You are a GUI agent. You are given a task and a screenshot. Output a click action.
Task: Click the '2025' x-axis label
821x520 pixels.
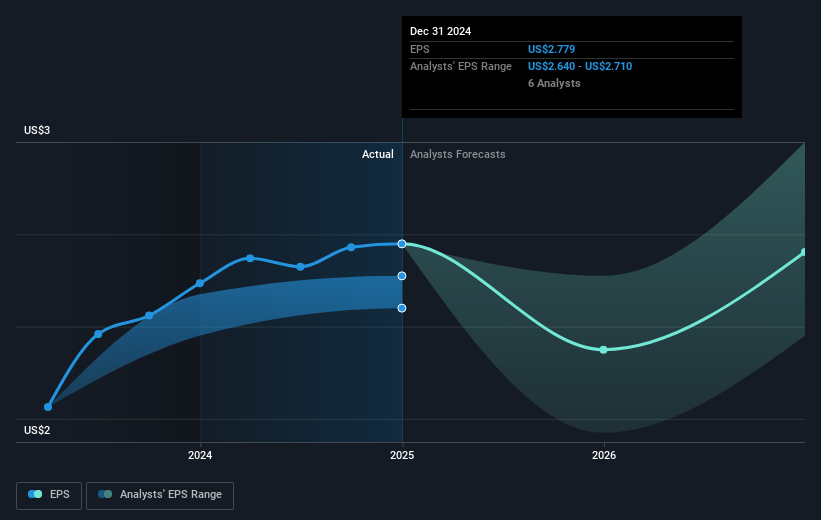point(402,456)
